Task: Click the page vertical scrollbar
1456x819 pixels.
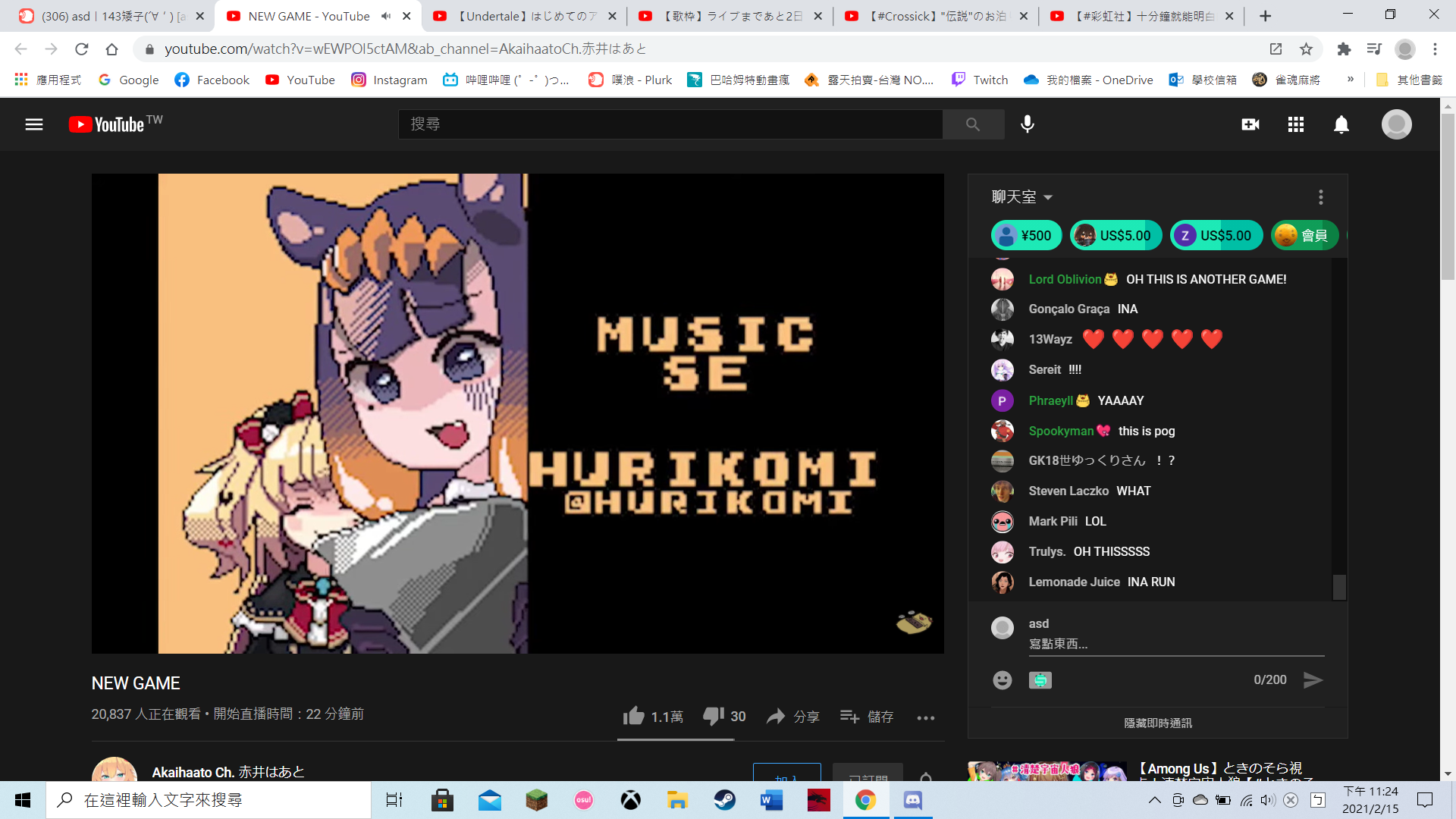Action: [1448, 197]
